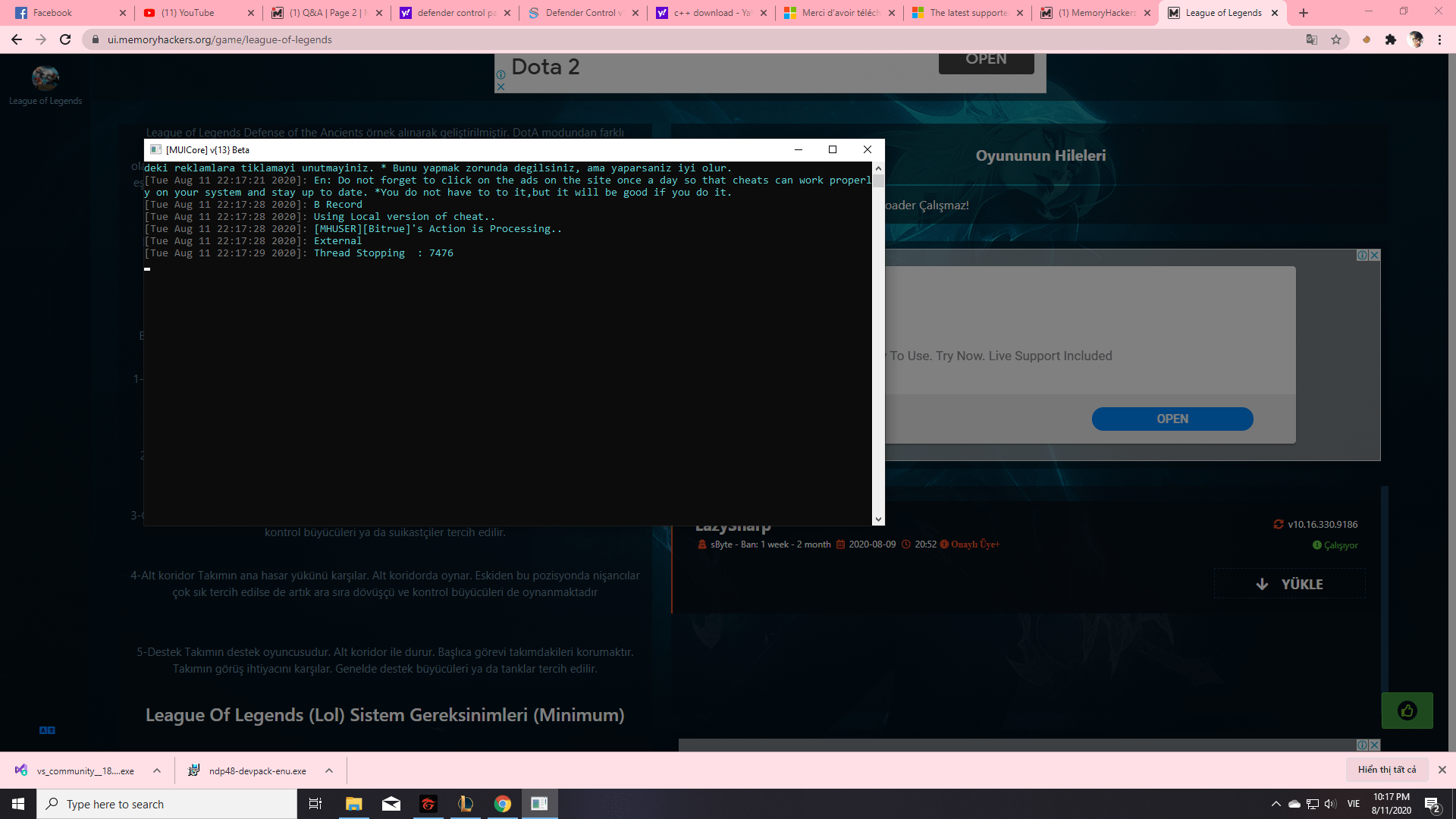
Task: Open network settings from system tray
Action: click(1313, 804)
